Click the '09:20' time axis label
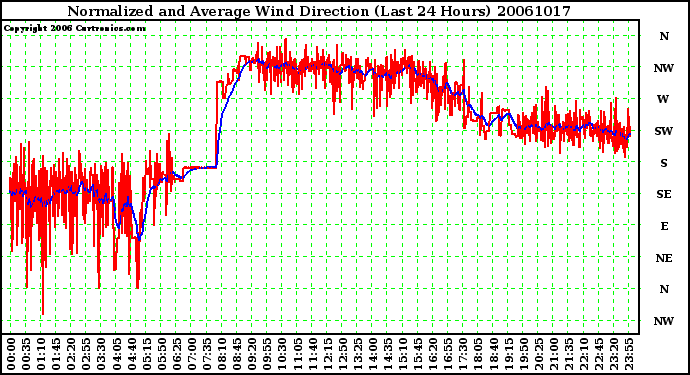Image resolution: width=690 pixels, height=375 pixels. click(252, 354)
